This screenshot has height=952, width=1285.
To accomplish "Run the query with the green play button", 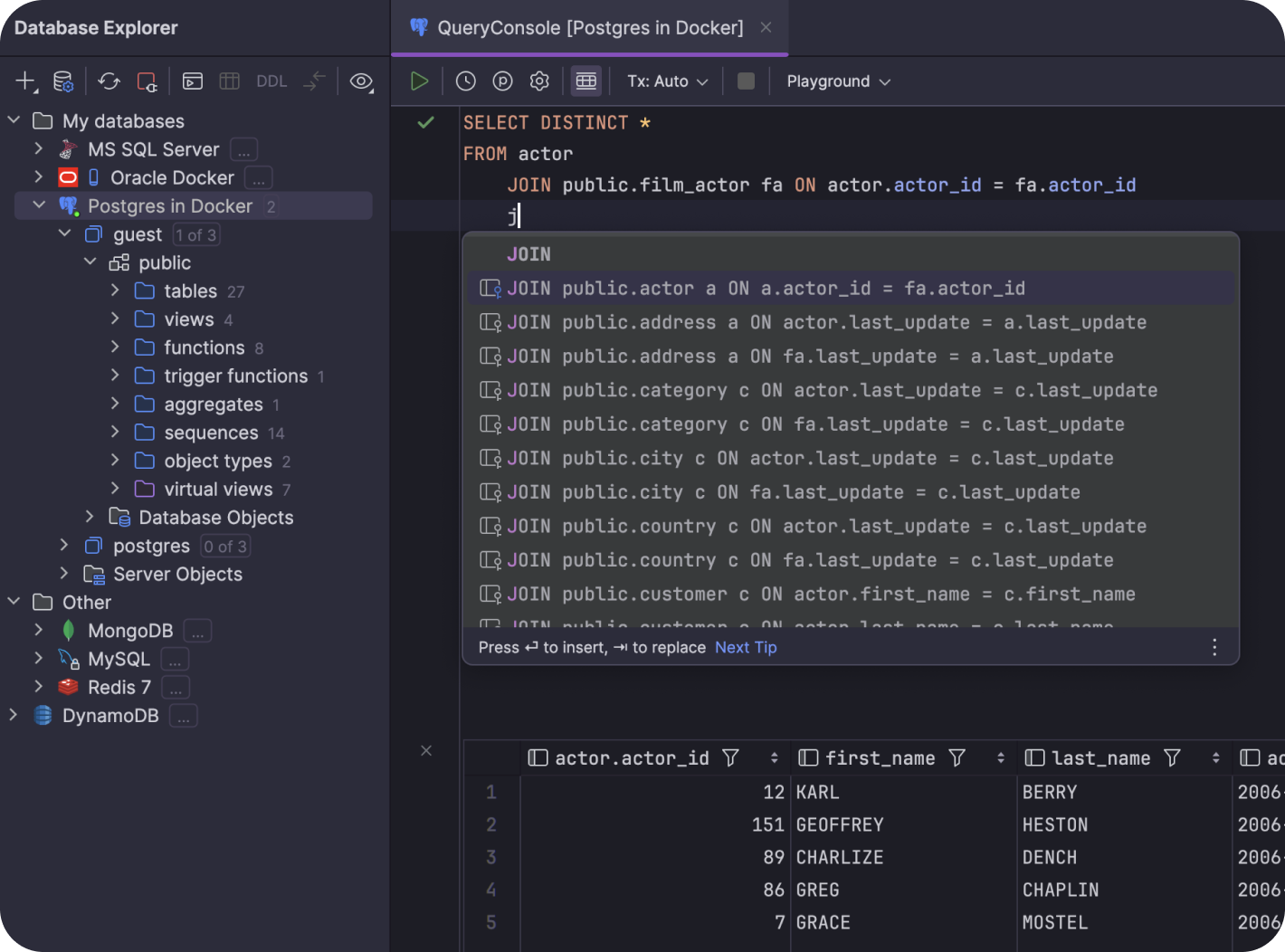I will (419, 81).
